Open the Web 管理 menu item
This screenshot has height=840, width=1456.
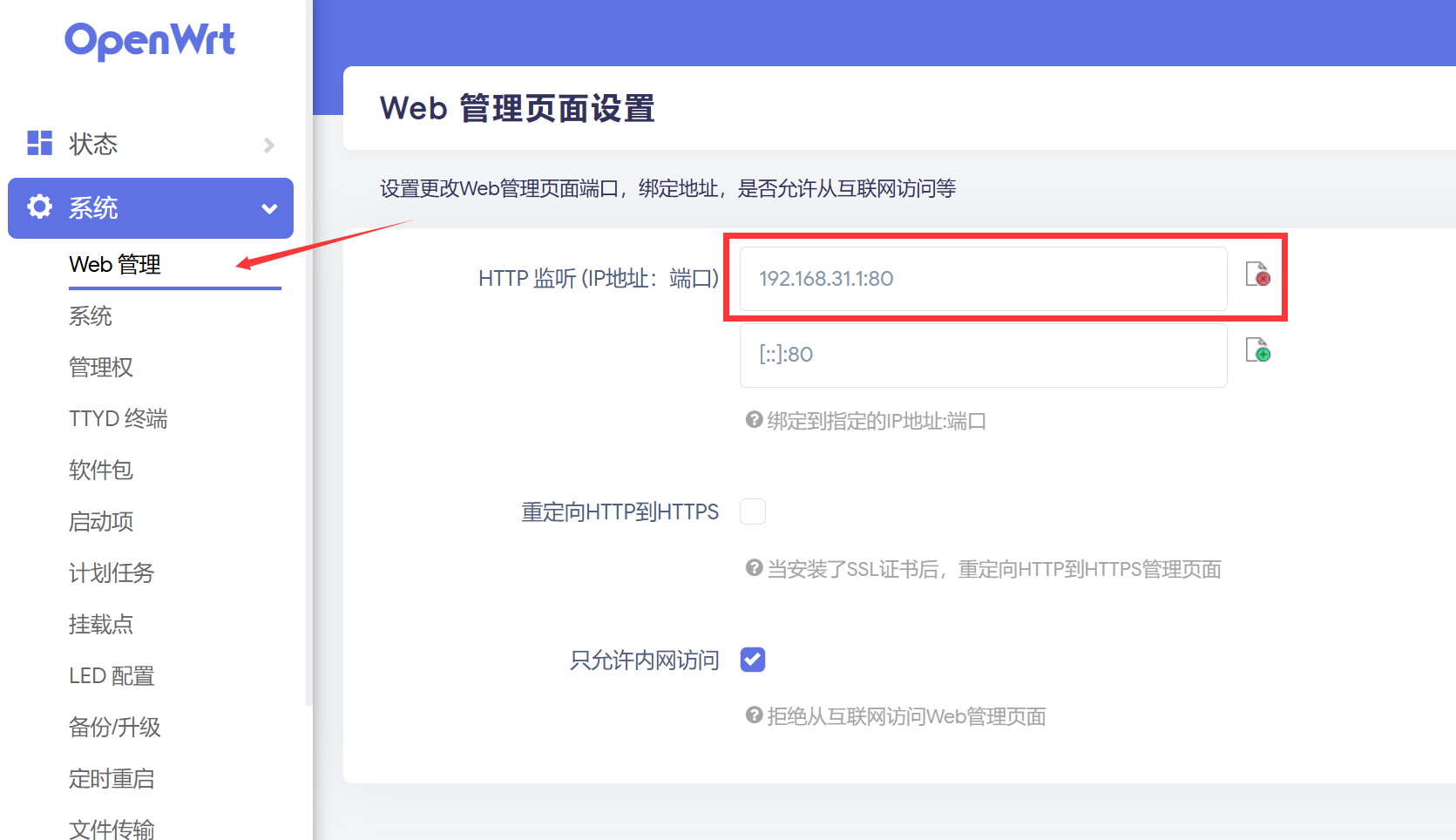(115, 264)
